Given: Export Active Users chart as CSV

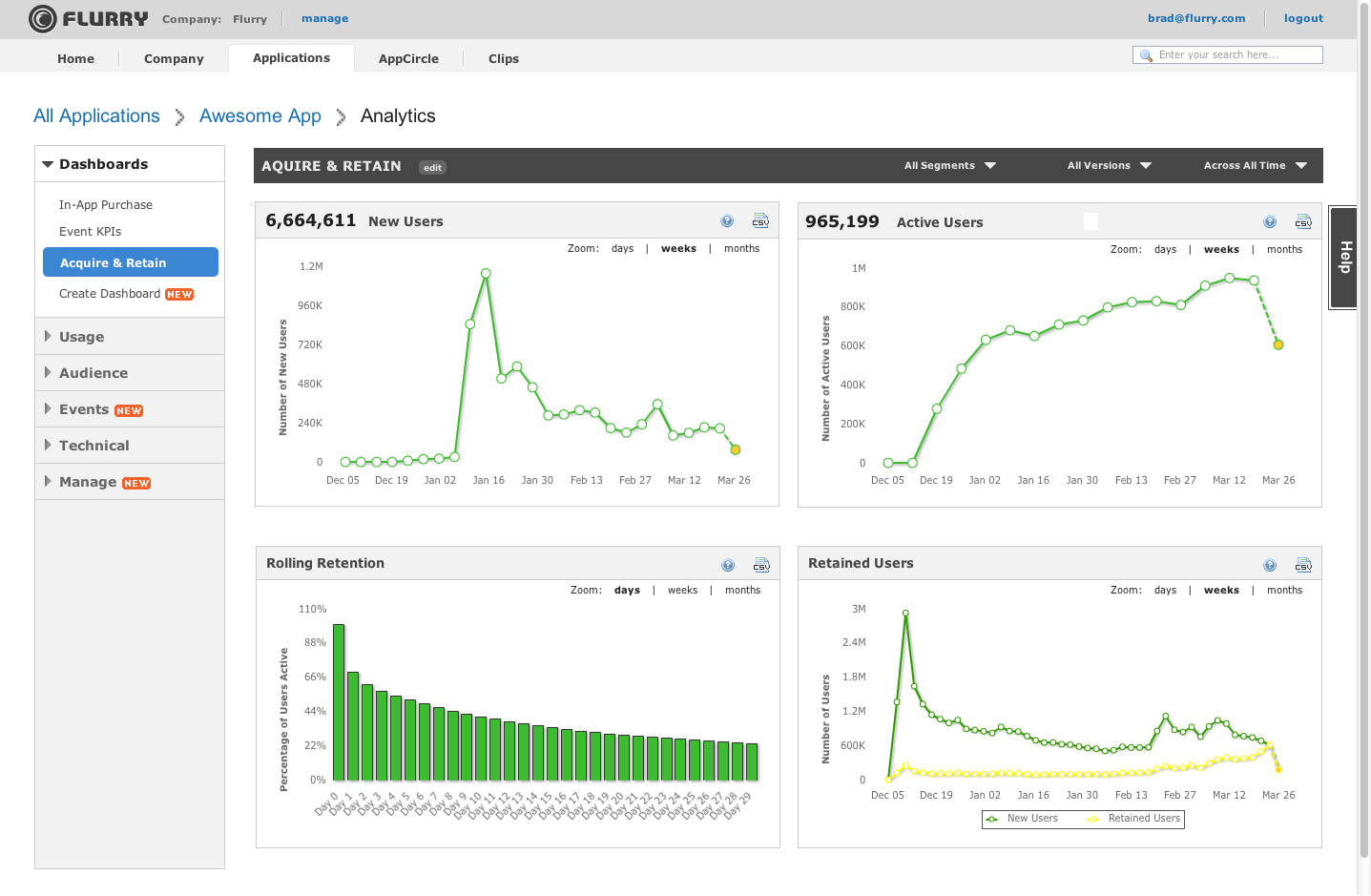Looking at the screenshot, I should [1303, 220].
